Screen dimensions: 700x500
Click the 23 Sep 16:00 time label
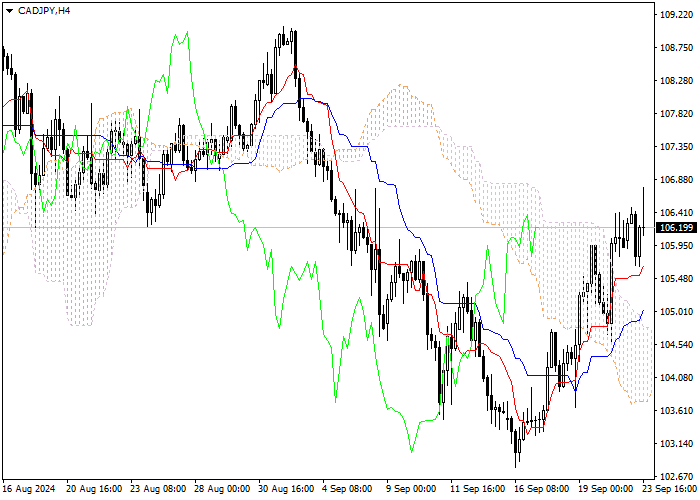tap(670, 489)
